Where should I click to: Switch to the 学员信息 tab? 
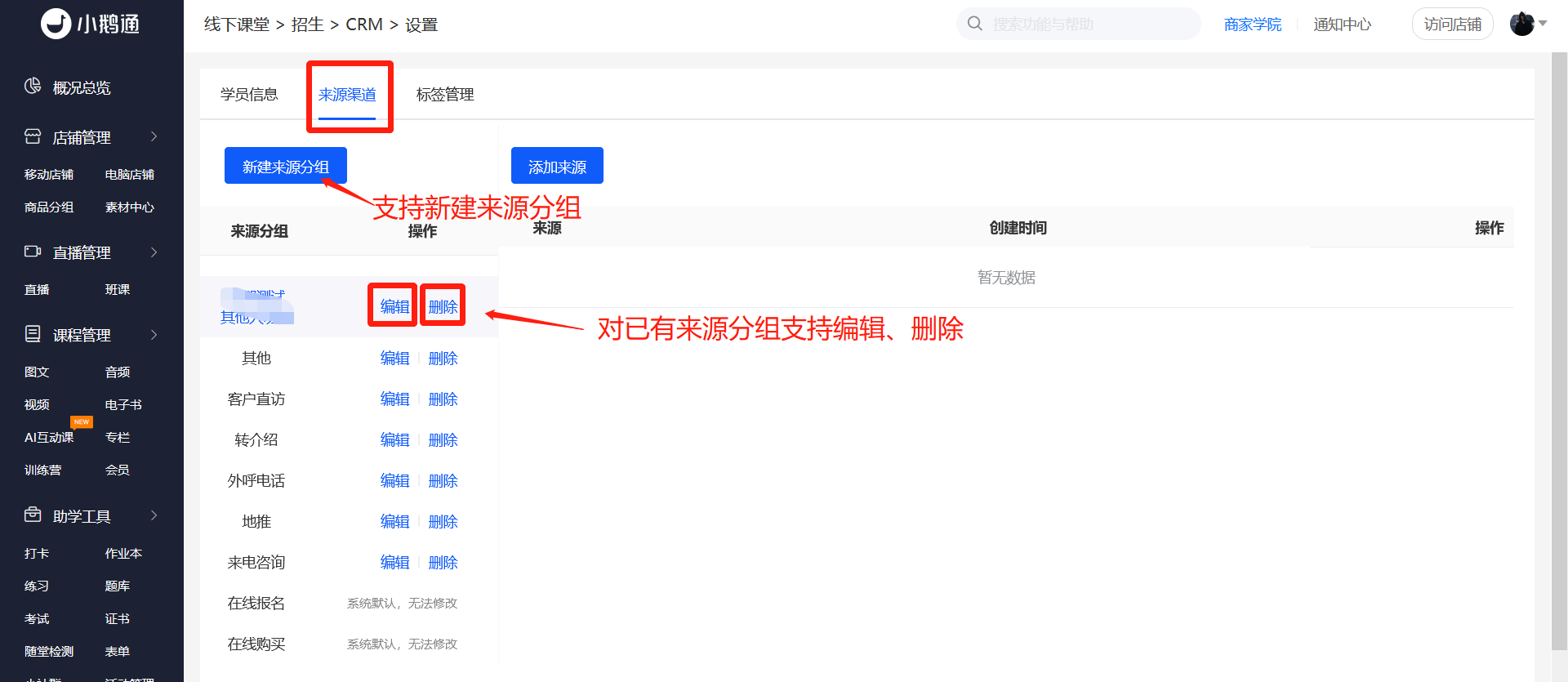(x=249, y=95)
